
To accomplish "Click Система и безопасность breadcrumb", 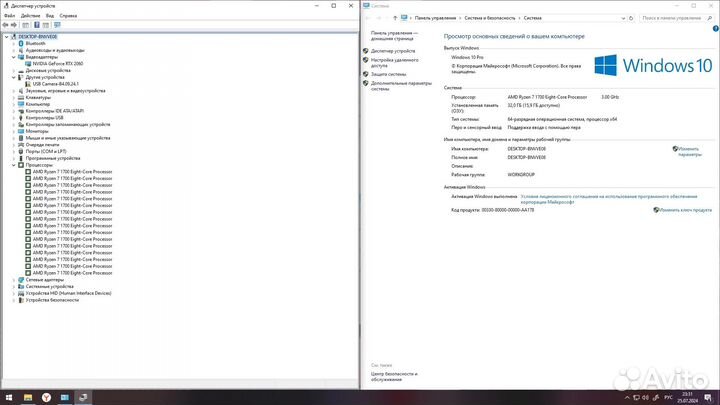I will click(489, 18).
